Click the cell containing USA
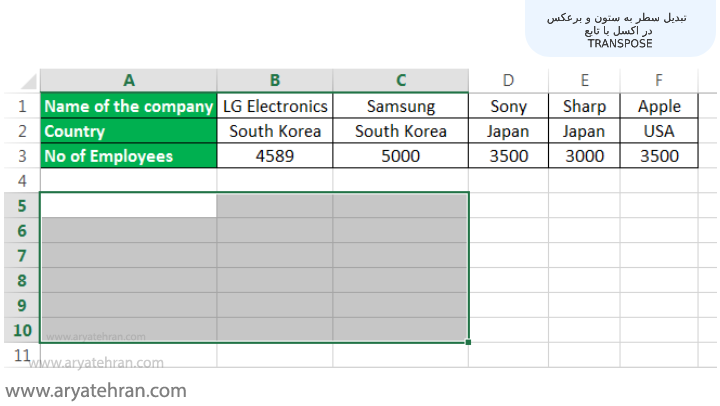The height and width of the screenshot is (406, 720). 659,131
